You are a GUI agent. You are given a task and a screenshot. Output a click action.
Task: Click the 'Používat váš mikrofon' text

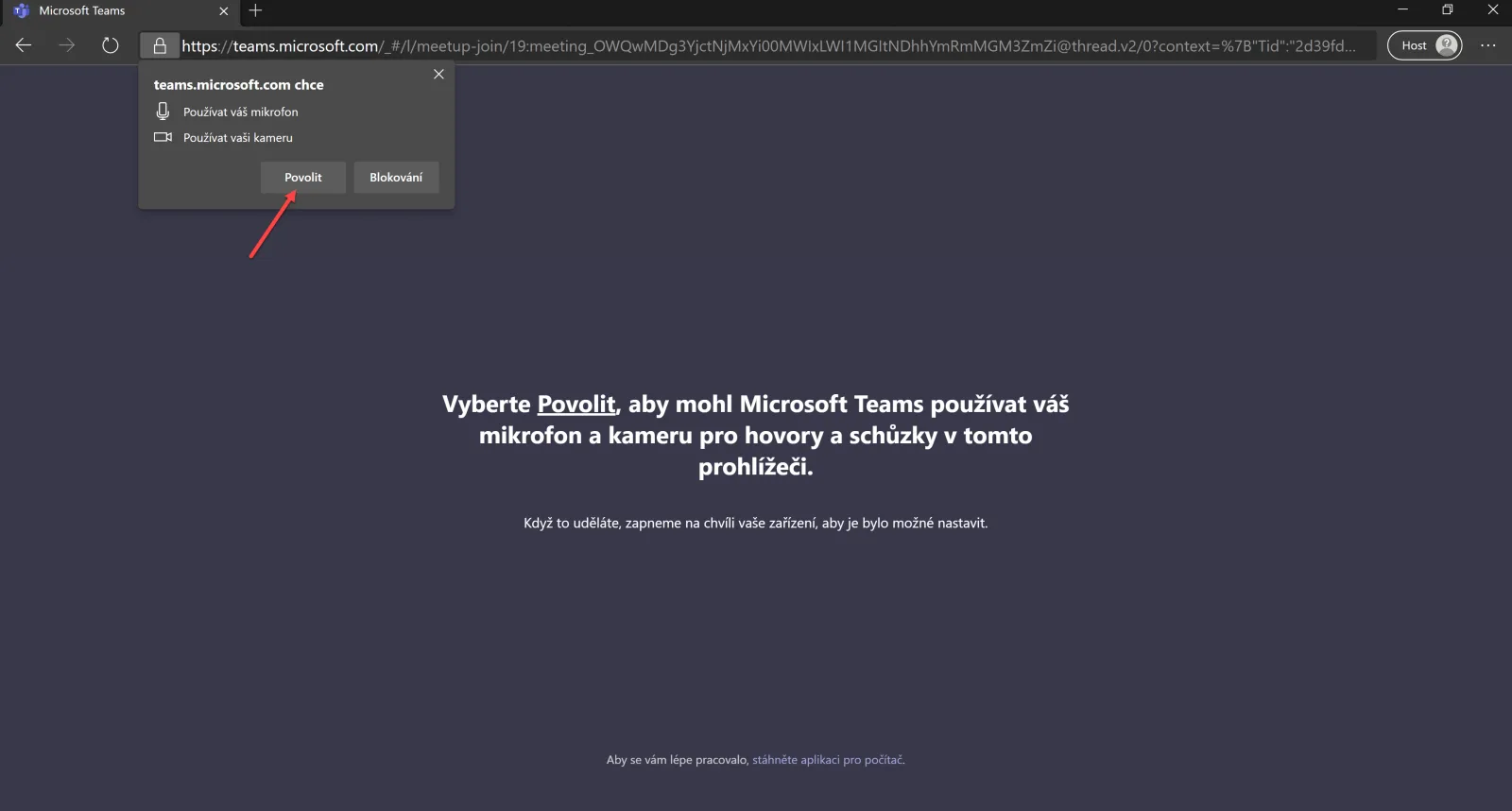click(240, 112)
